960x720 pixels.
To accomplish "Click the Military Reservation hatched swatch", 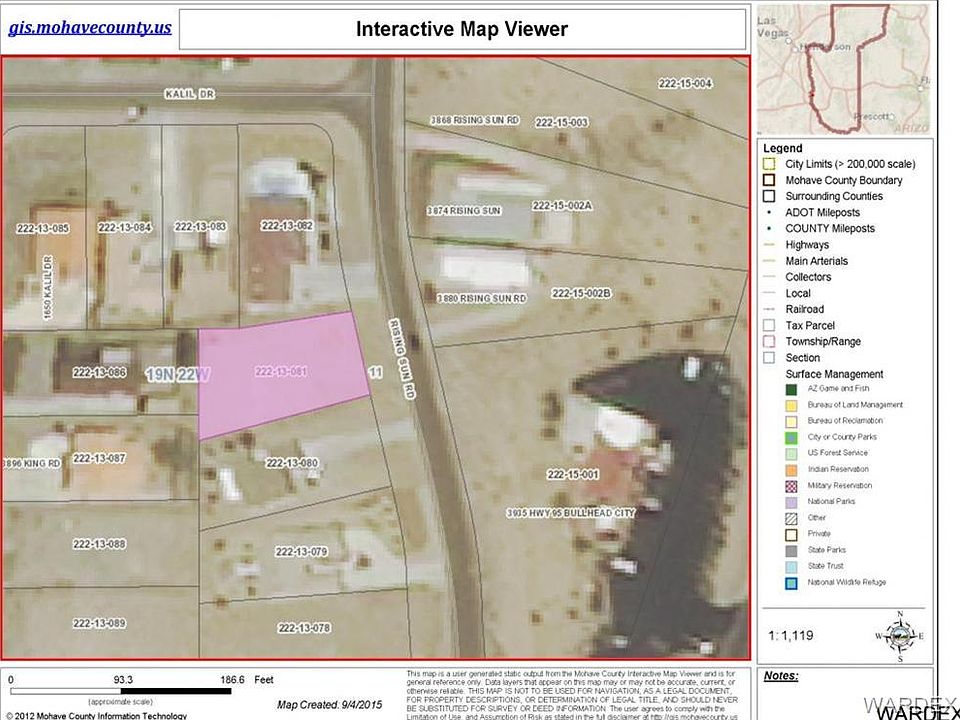I will (x=791, y=485).
